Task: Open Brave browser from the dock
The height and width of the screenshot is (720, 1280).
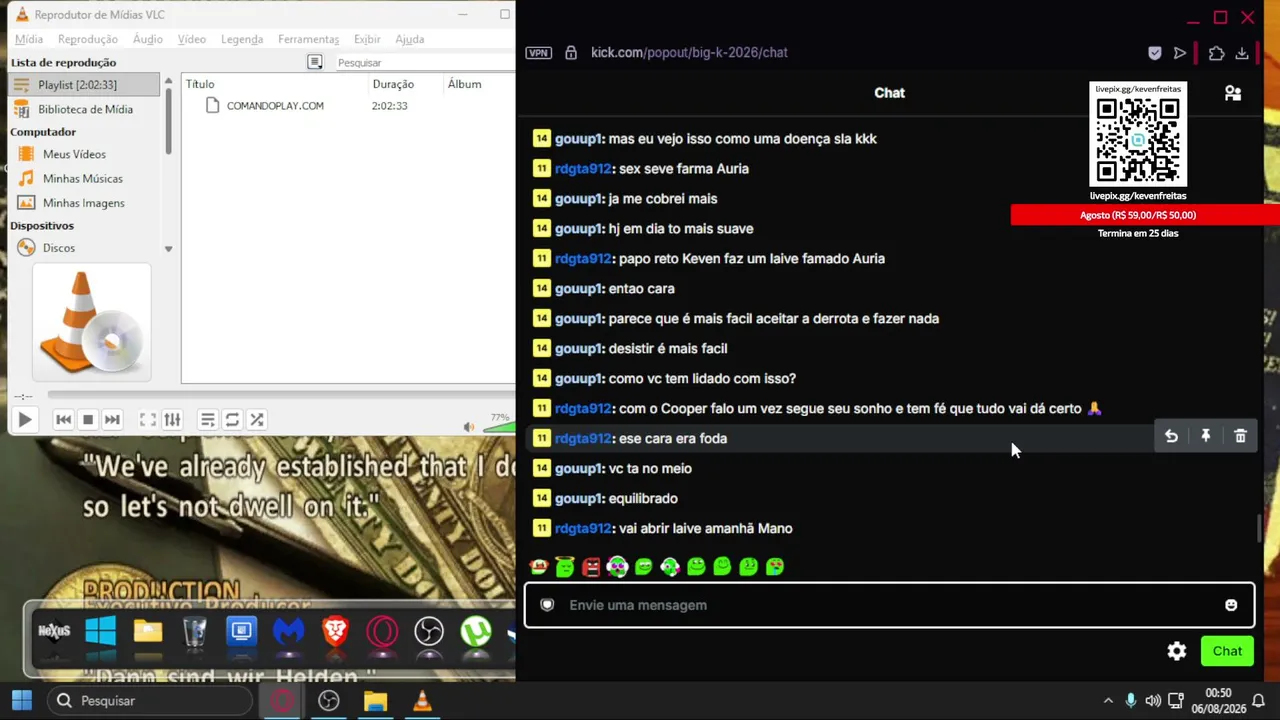Action: 335,631
